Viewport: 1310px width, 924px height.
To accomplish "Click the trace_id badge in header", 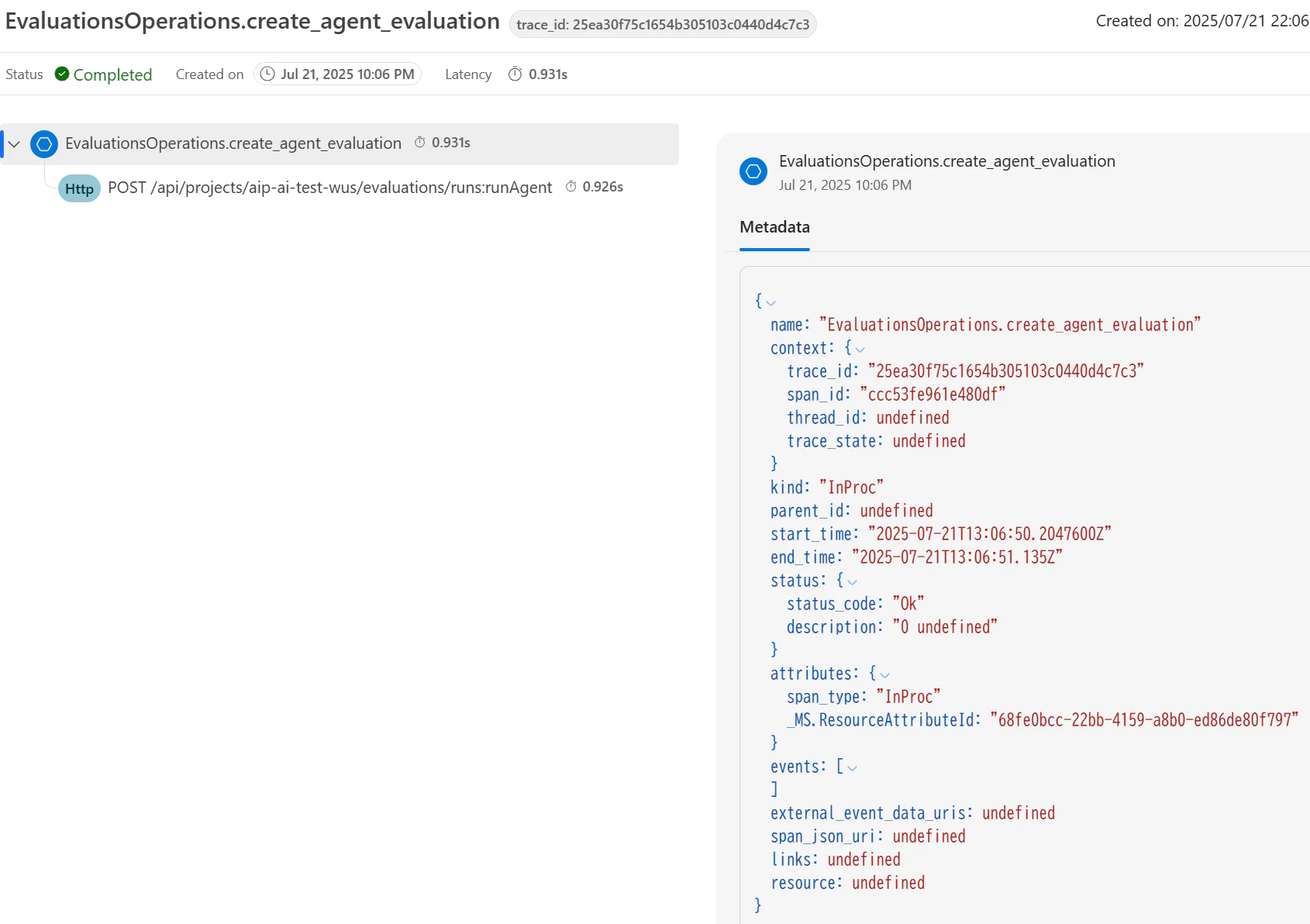I will point(663,24).
